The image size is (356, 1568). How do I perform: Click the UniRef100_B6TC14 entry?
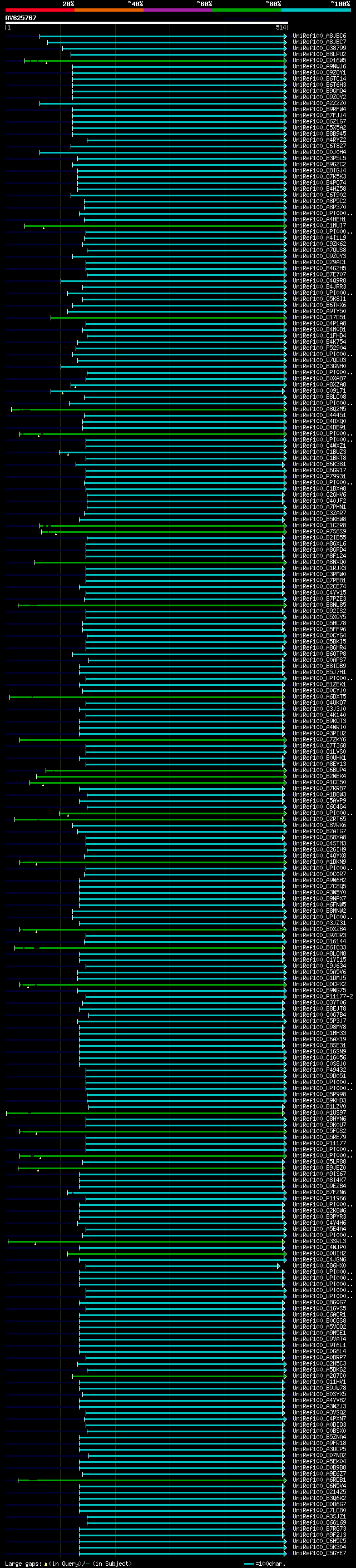[319, 78]
